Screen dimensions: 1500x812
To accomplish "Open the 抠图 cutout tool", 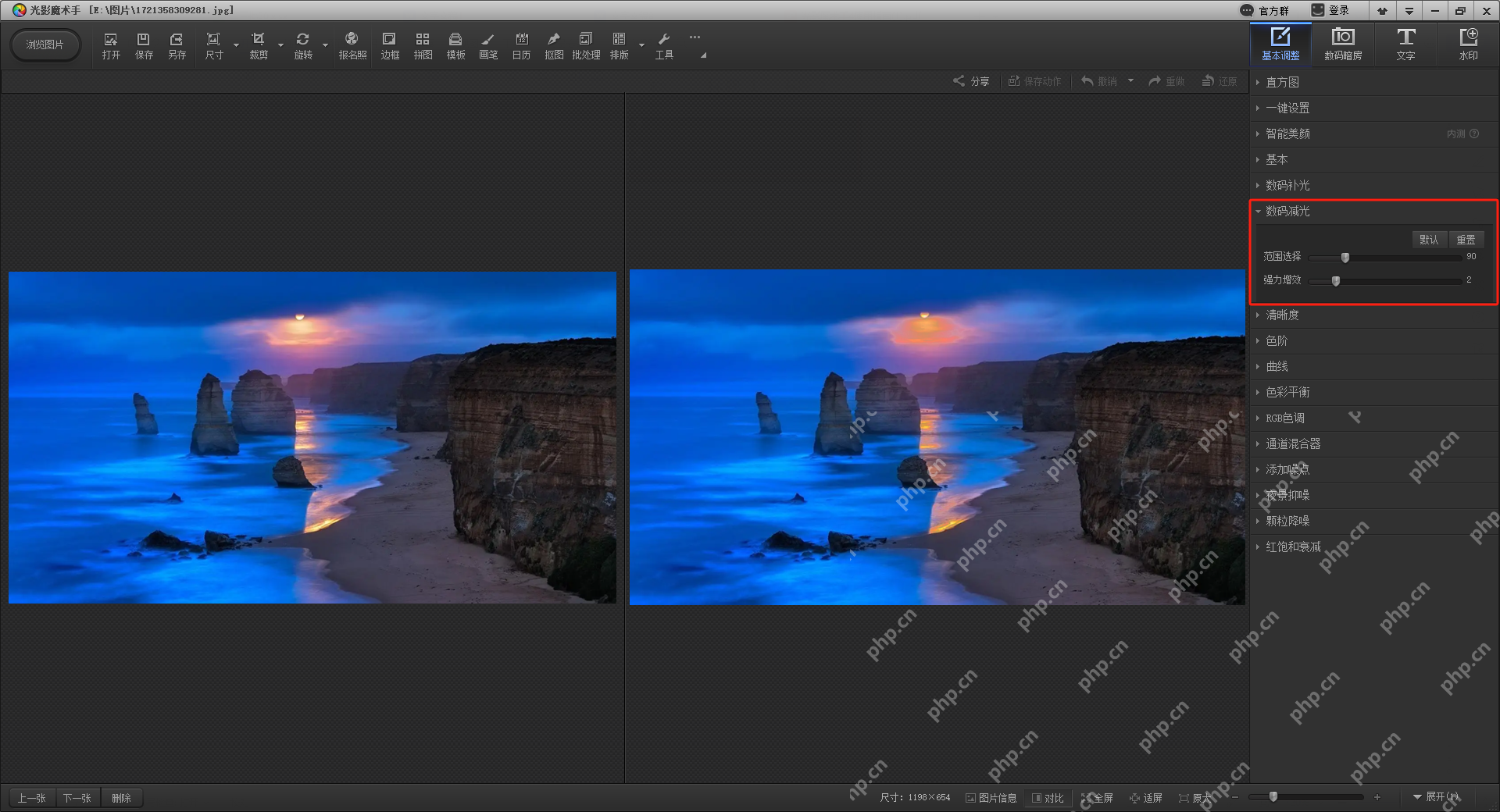I will click(554, 46).
